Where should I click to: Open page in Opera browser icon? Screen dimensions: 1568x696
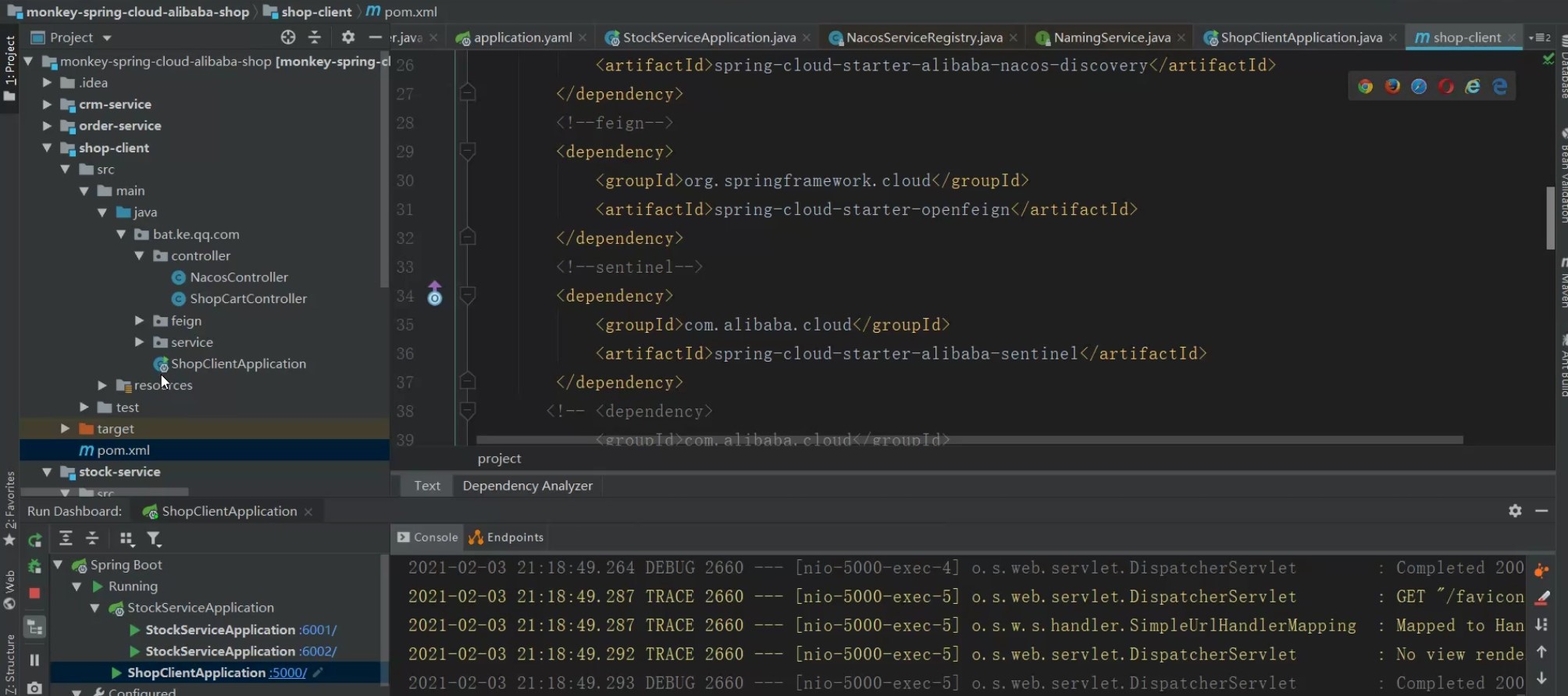1446,87
